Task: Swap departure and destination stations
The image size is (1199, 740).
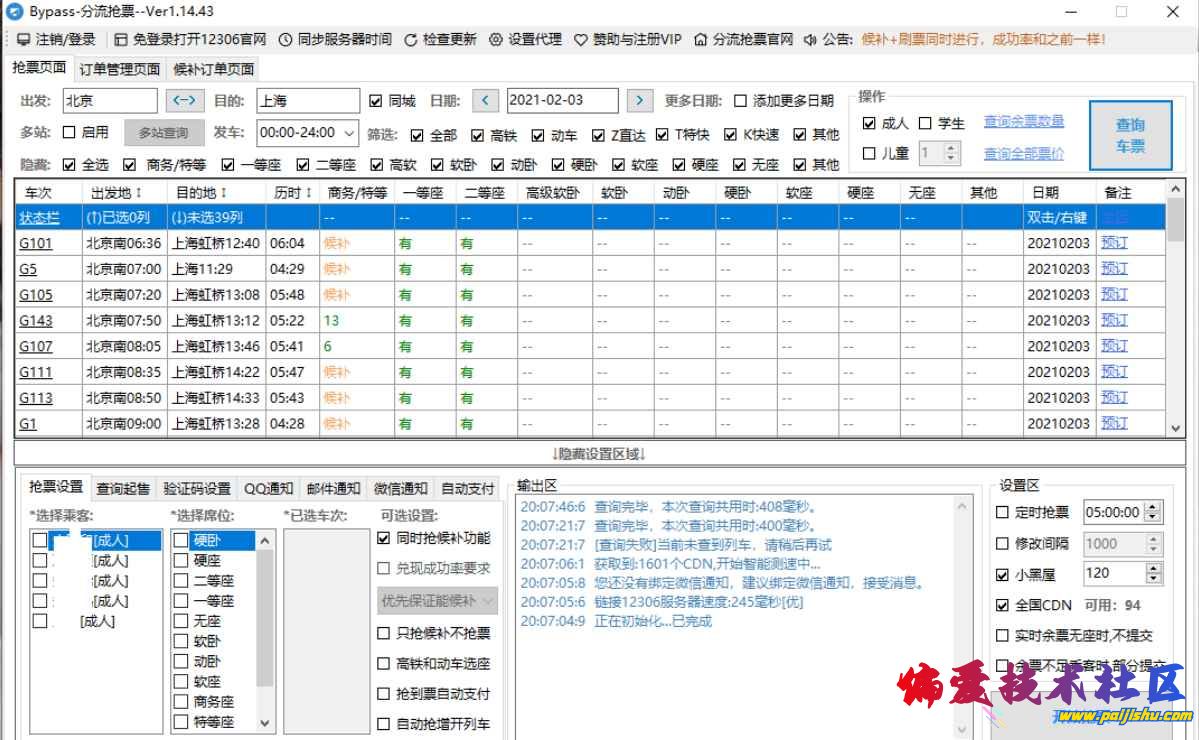Action: pos(184,101)
